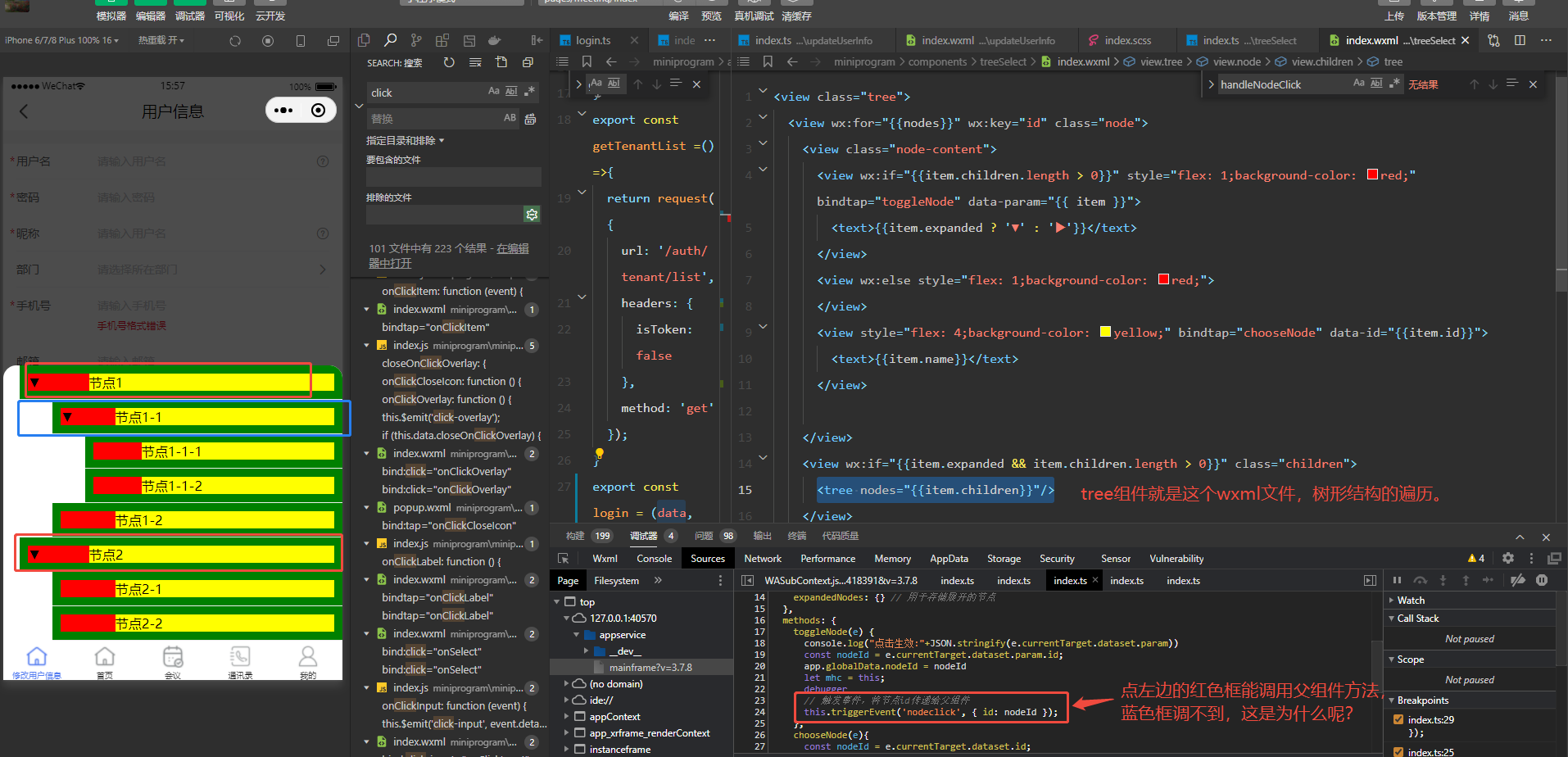Screen dimensions: 1568x757
Task: Tap the 首页 tab bar button
Action: [x=105, y=662]
